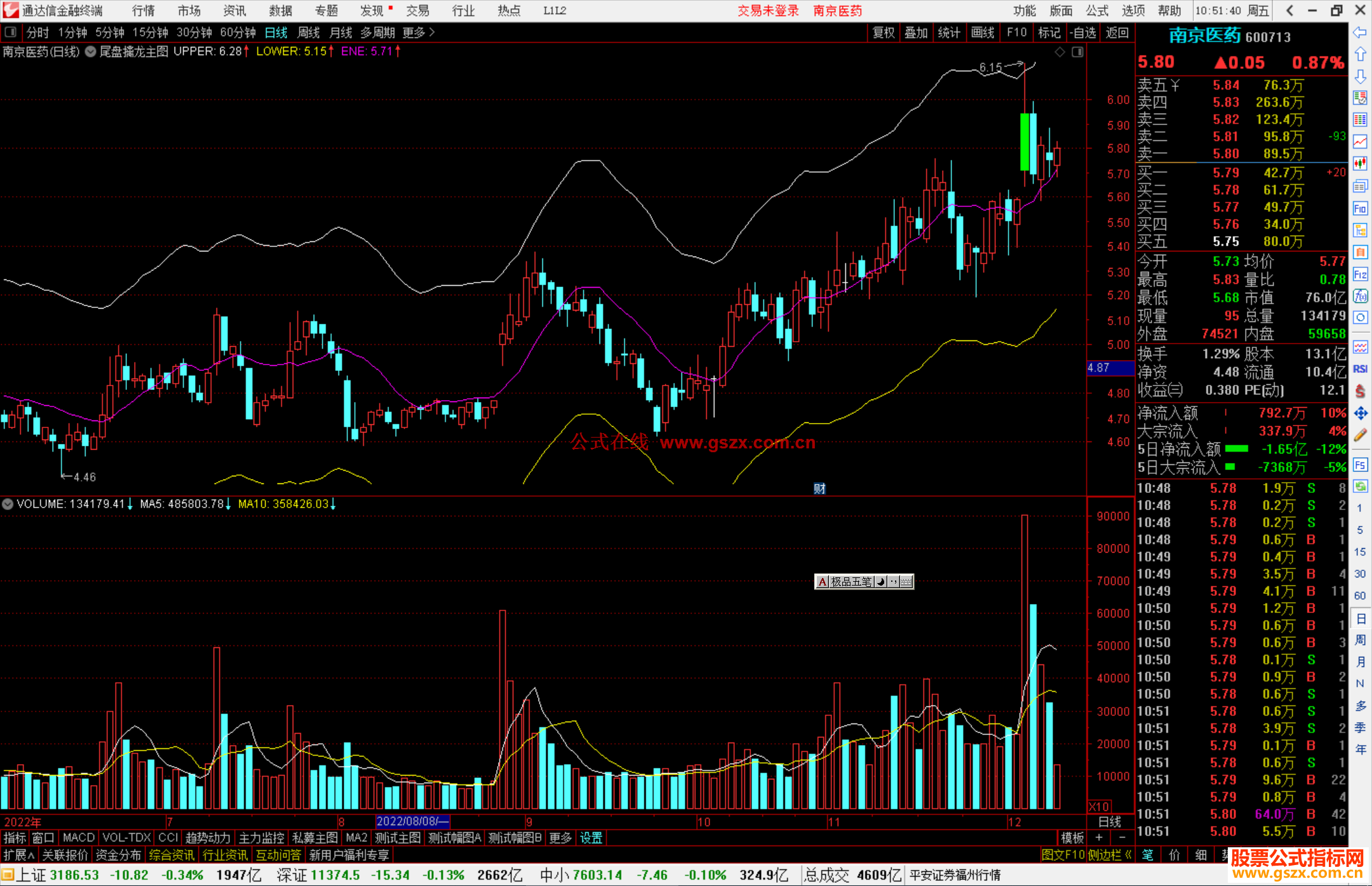Open the -自选 dropdown in toolbar
This screenshot has height=886, width=1372.
pyautogui.click(x=1082, y=32)
